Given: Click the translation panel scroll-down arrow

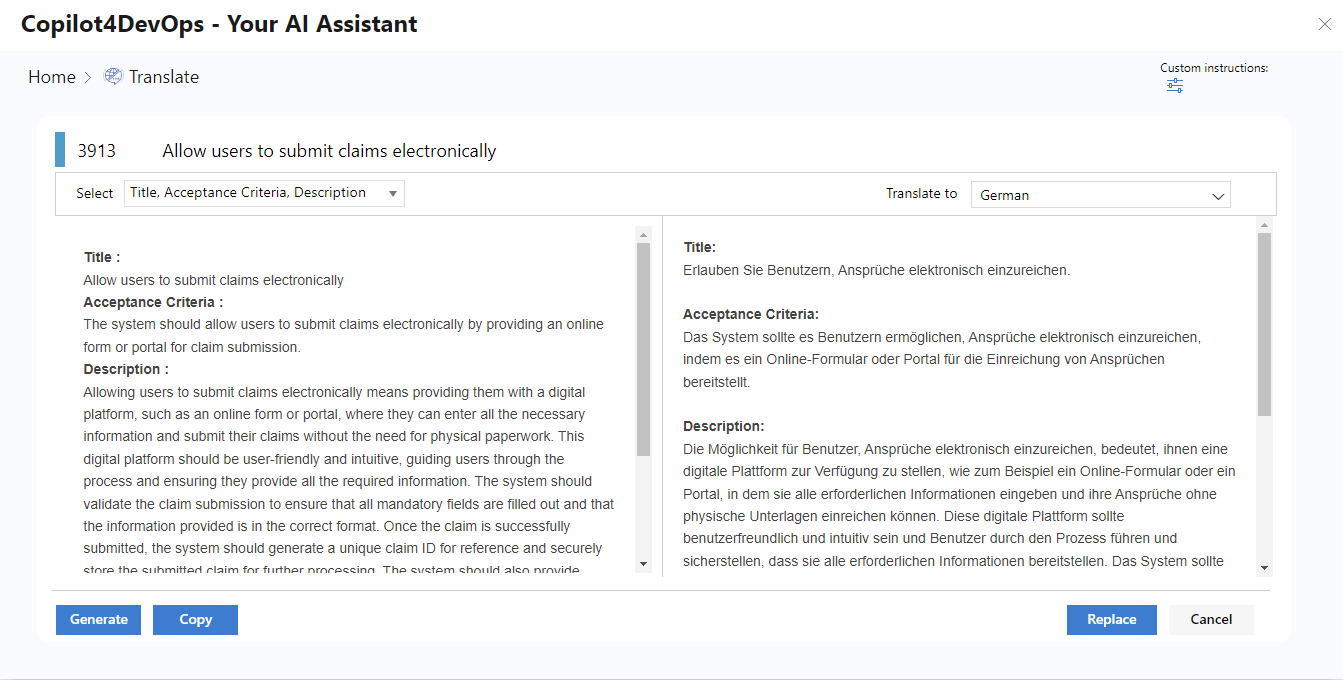Looking at the screenshot, I should [x=1264, y=568].
